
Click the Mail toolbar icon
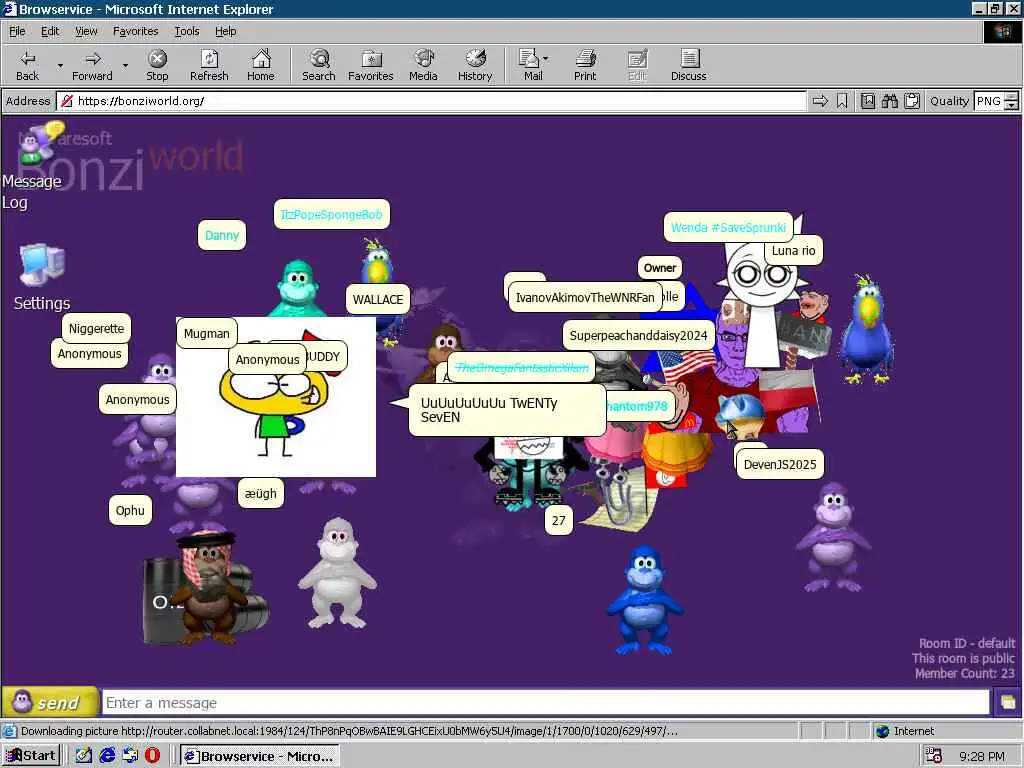(530, 65)
